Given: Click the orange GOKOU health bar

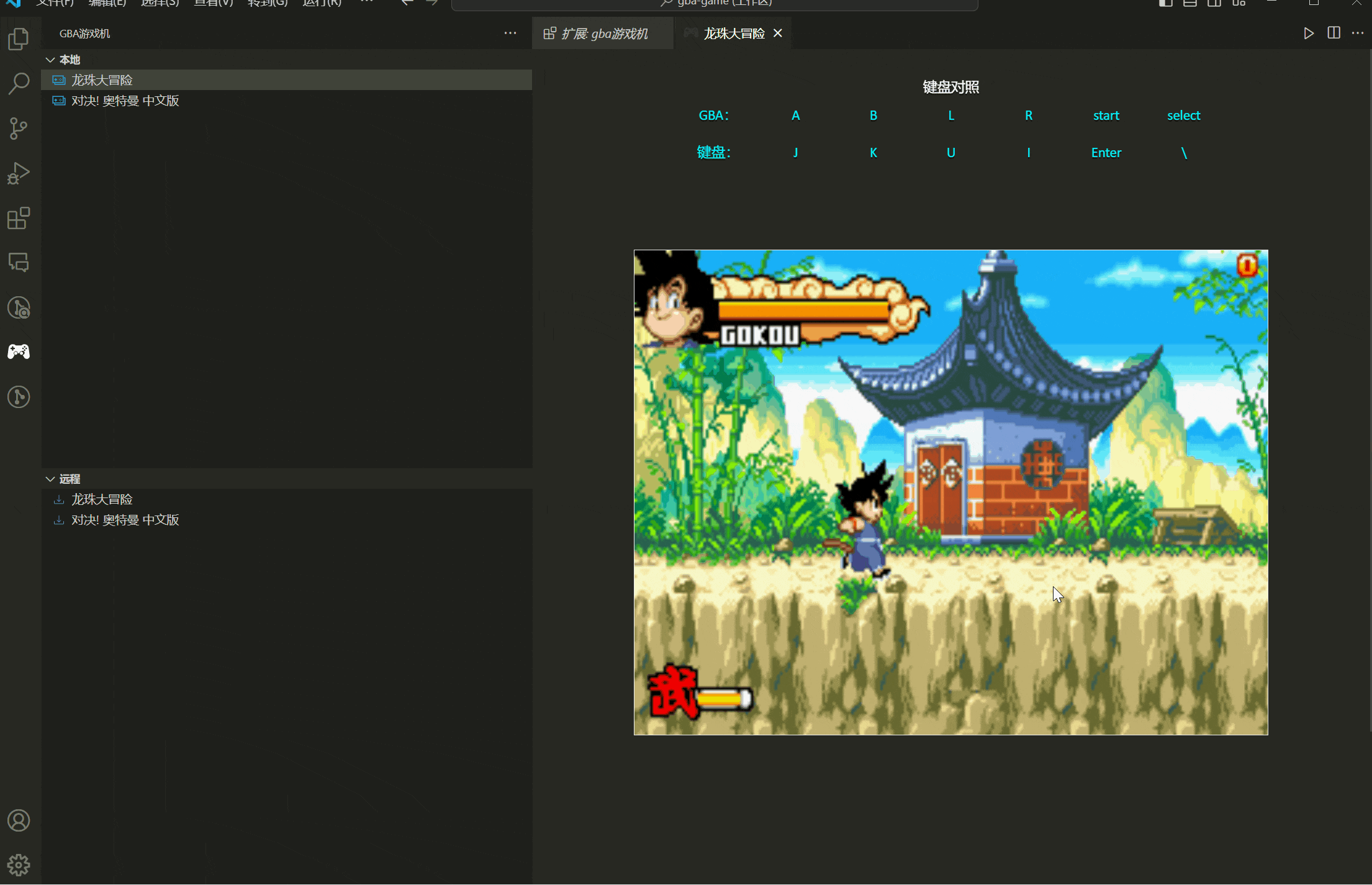Looking at the screenshot, I should pyautogui.click(x=804, y=310).
